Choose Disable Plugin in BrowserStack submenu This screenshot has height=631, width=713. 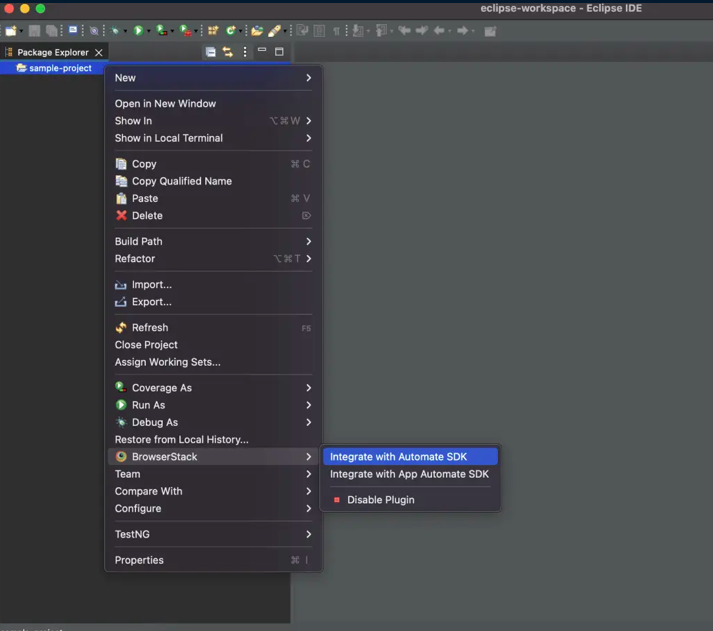tap(410, 500)
